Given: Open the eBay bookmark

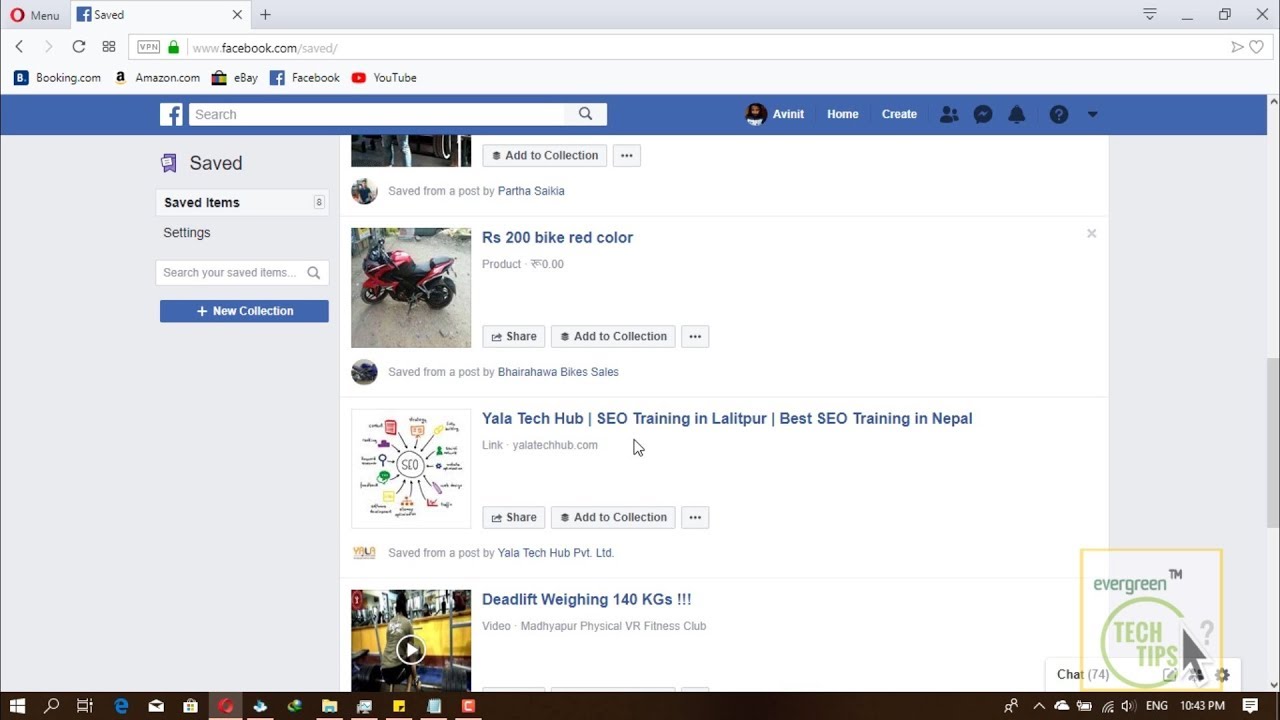Looking at the screenshot, I should coord(235,77).
